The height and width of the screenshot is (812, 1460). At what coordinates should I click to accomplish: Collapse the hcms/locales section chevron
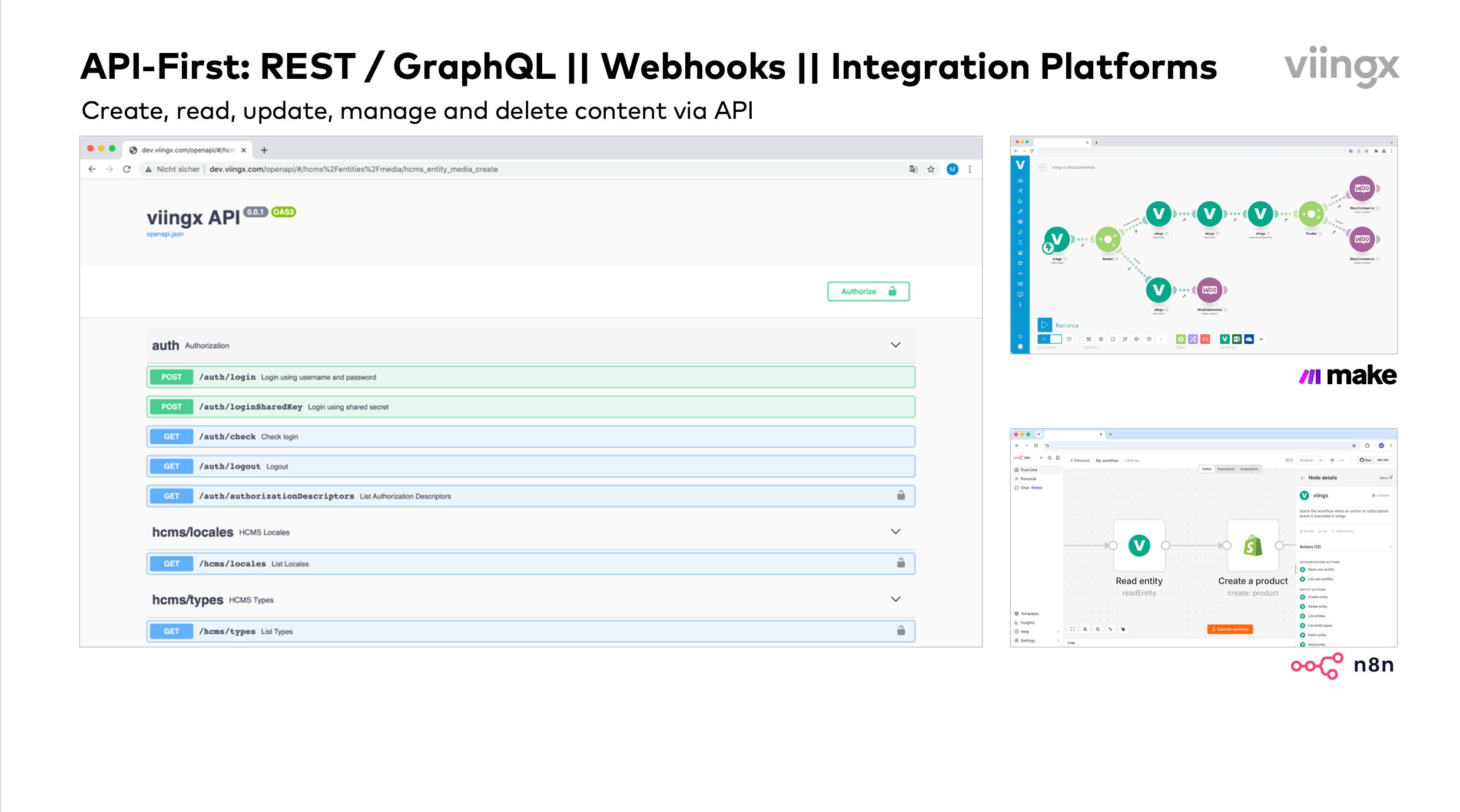895,531
